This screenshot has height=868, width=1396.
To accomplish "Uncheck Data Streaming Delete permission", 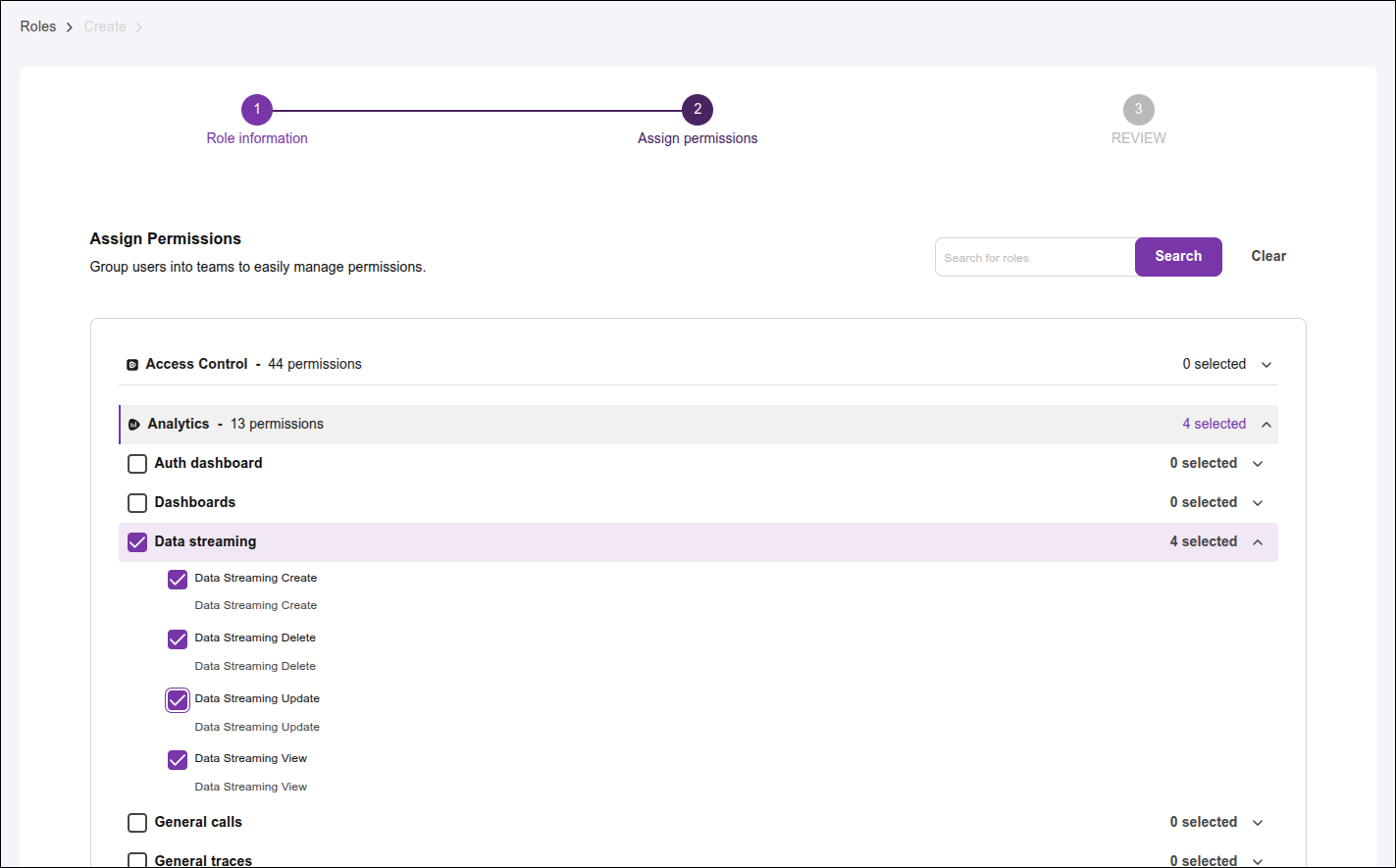I will [x=178, y=638].
